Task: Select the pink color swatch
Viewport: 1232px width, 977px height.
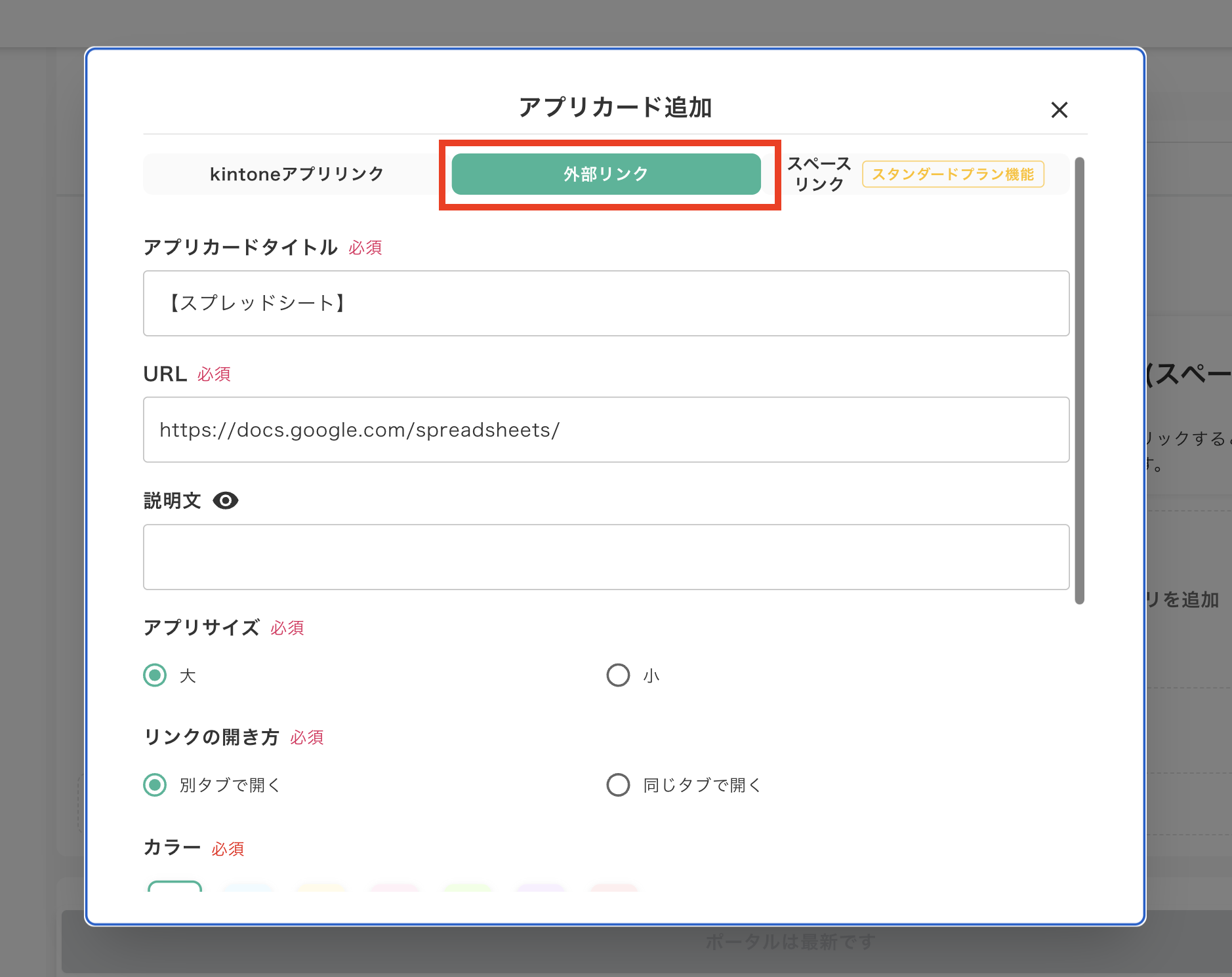Action: click(x=394, y=892)
